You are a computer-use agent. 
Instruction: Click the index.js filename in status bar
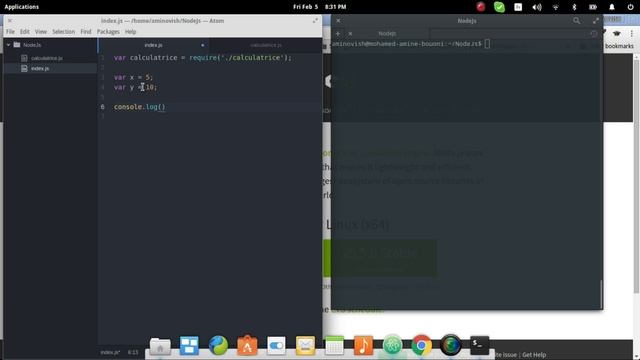pyautogui.click(x=110, y=352)
